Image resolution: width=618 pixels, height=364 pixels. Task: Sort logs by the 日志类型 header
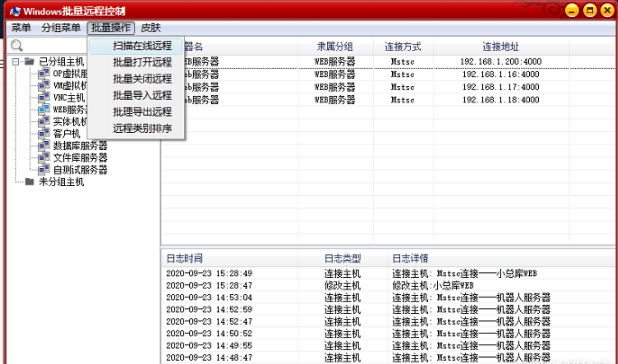(343, 258)
